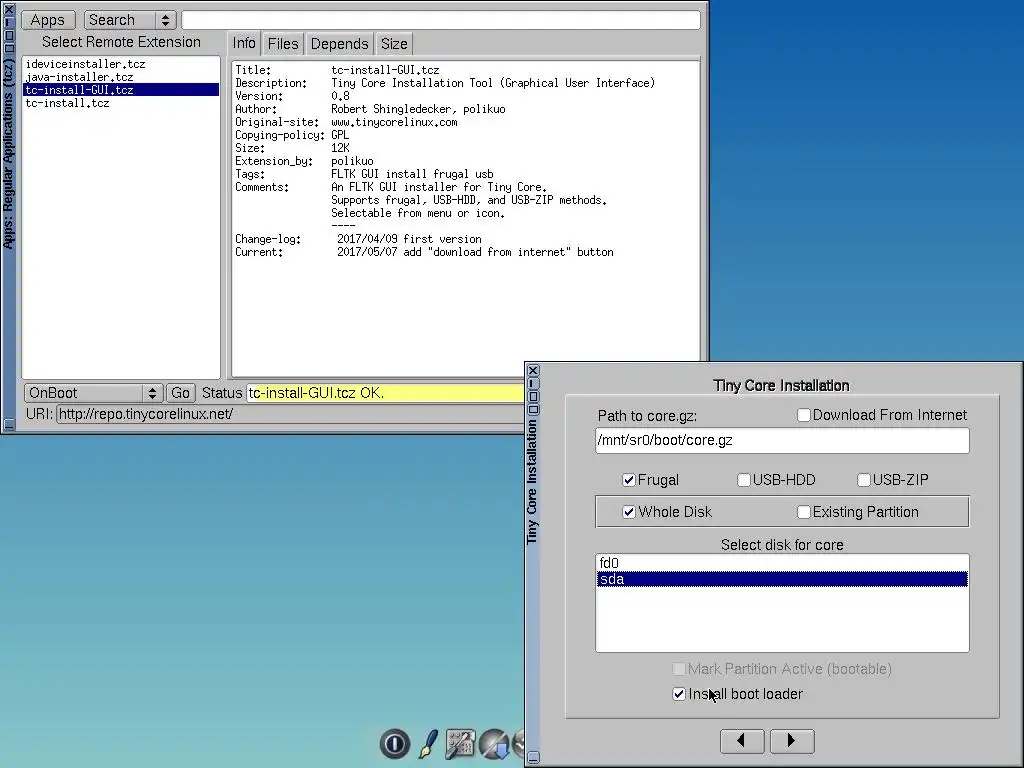The image size is (1024, 768).
Task: Toggle the Frugal install option
Action: (x=629, y=480)
